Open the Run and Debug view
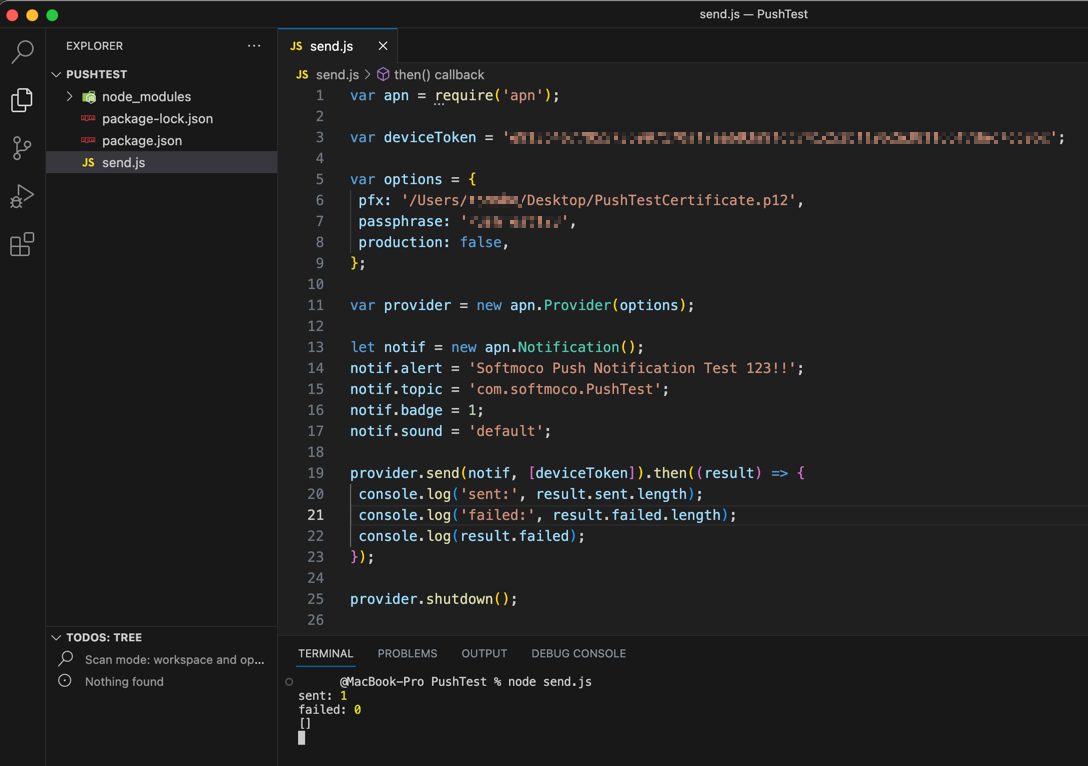The height and width of the screenshot is (766, 1088). pos(22,196)
